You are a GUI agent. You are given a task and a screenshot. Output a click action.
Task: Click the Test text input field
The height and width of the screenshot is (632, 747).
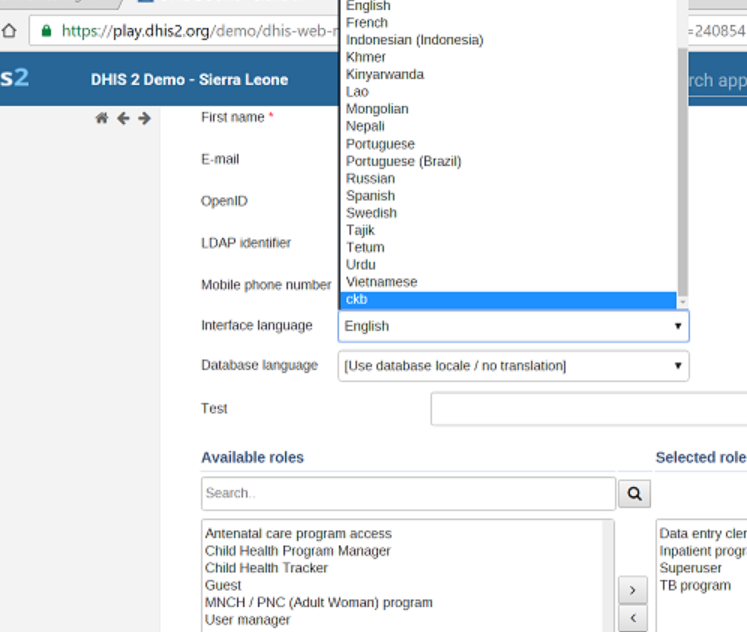point(588,409)
